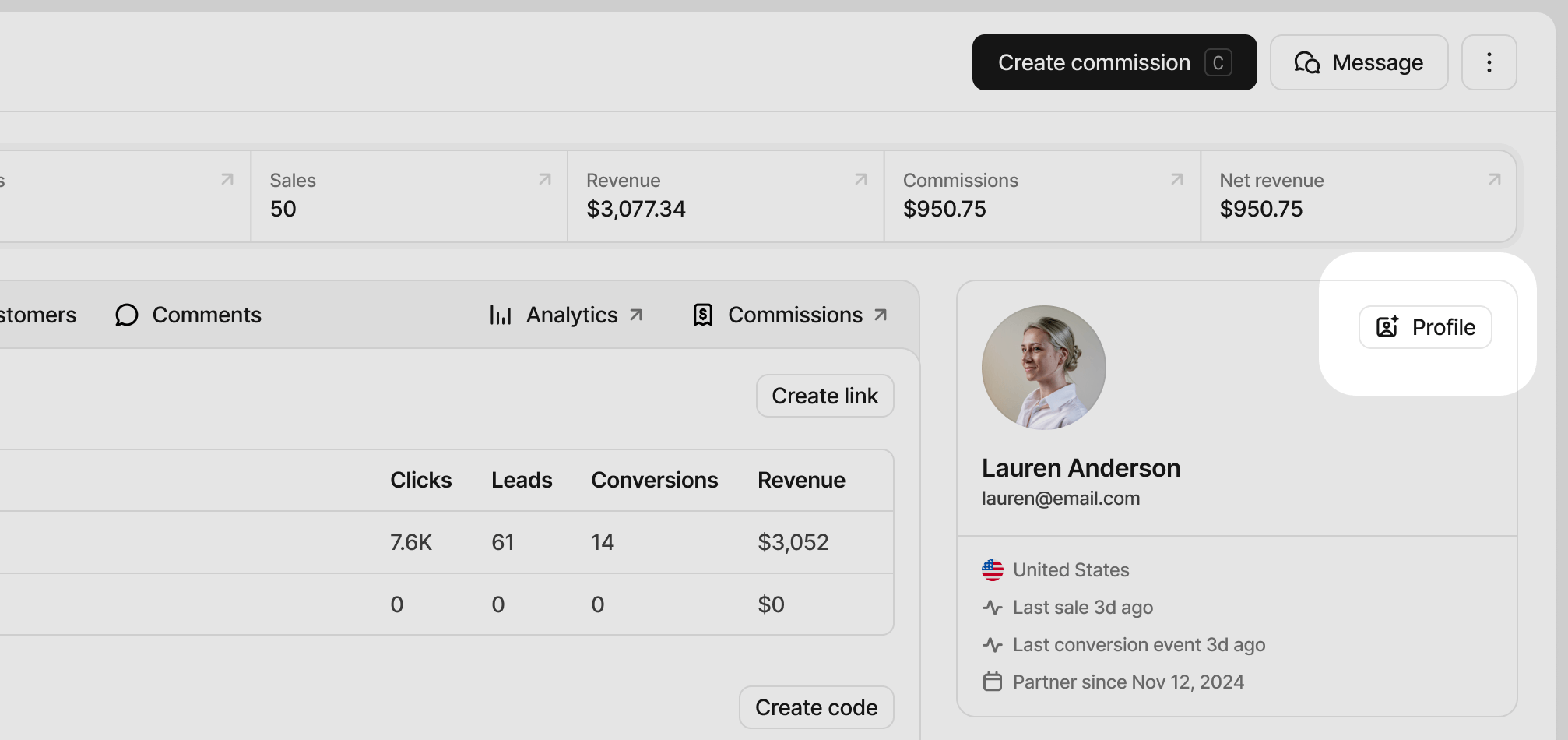Open the Profile button
Viewport: 1568px width, 740px height.
tap(1425, 327)
